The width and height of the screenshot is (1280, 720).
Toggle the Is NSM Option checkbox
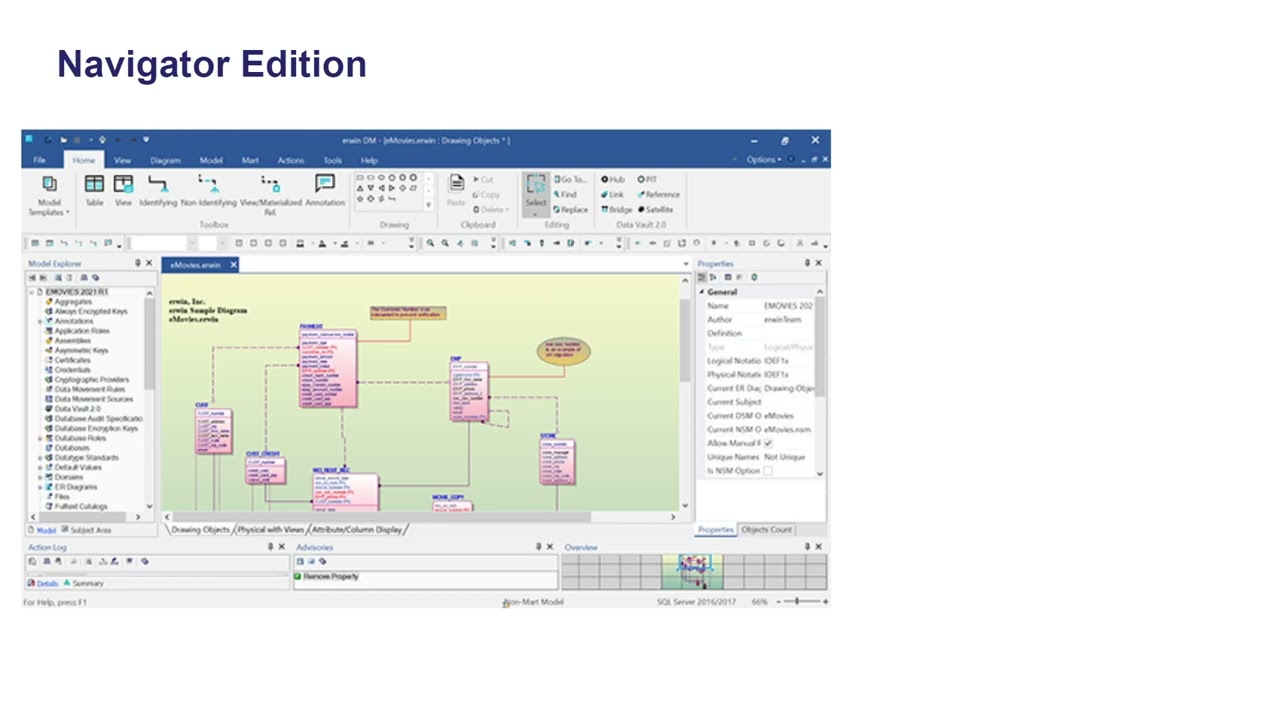click(768, 471)
